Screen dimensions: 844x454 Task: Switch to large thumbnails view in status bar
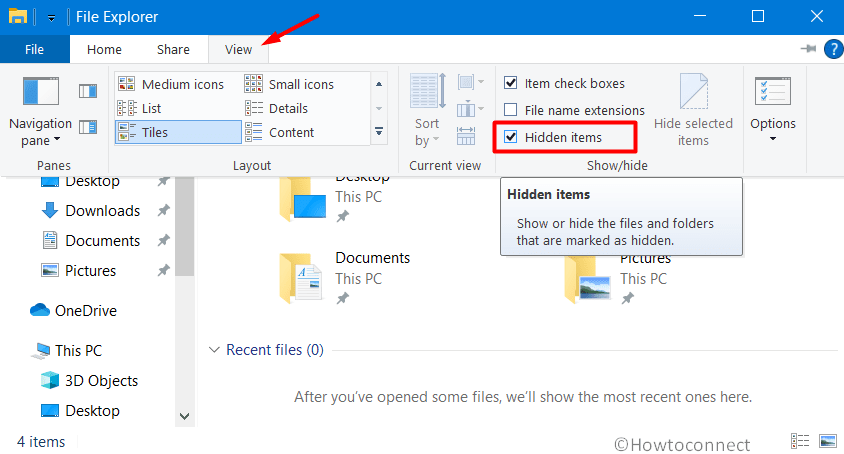click(828, 441)
